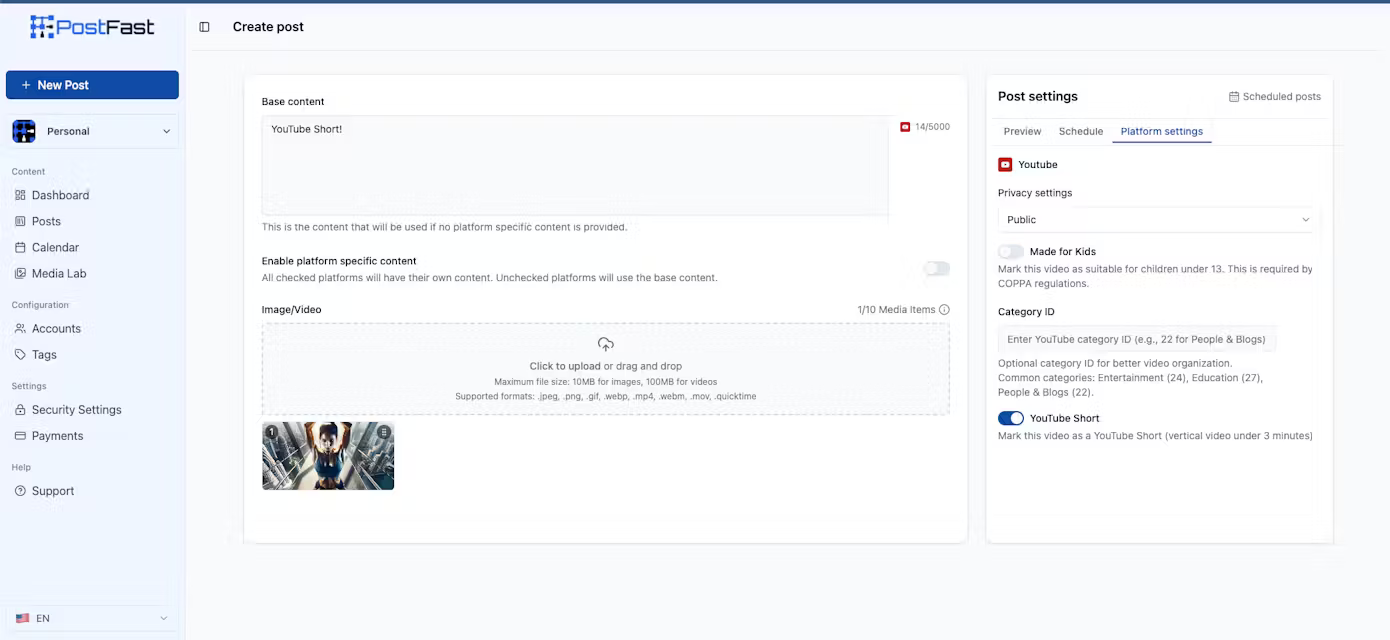The height and width of the screenshot is (640, 1390).
Task: Expand the Personal workspace selector
Action: [92, 131]
